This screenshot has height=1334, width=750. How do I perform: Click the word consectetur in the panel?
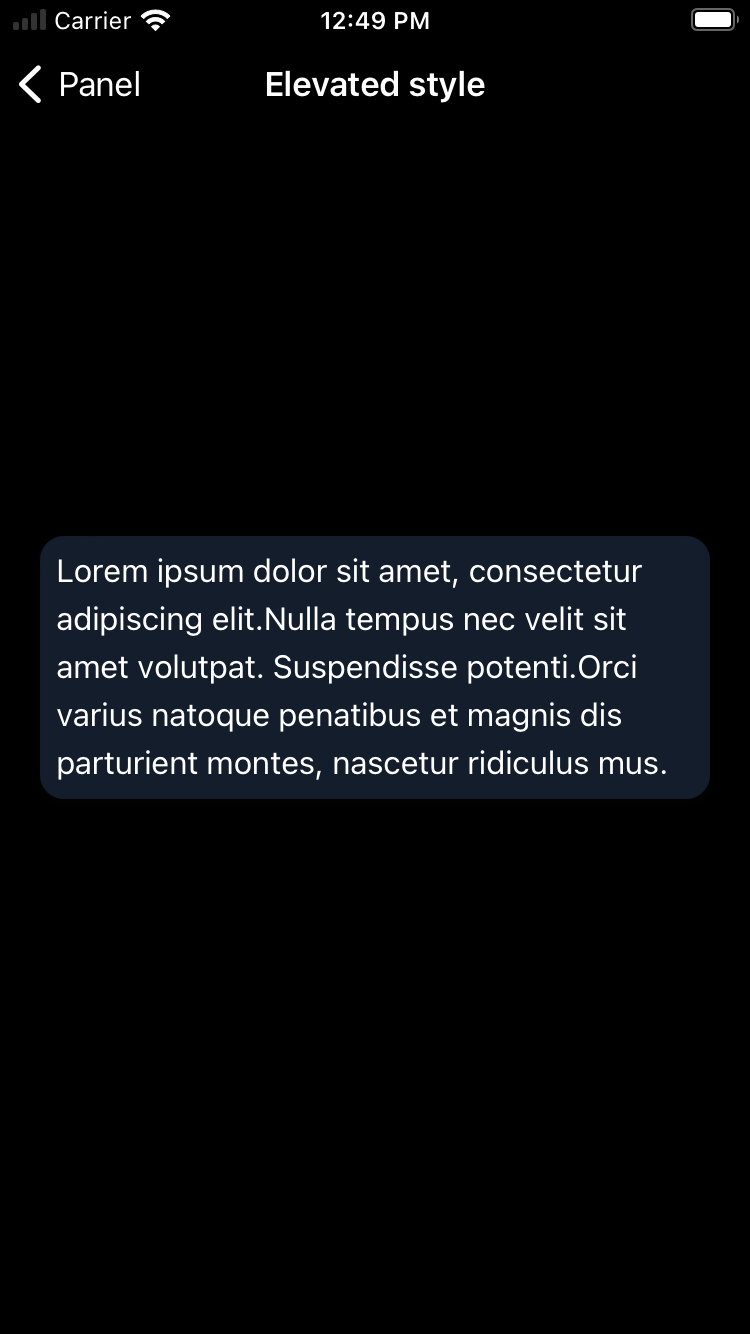[555, 572]
